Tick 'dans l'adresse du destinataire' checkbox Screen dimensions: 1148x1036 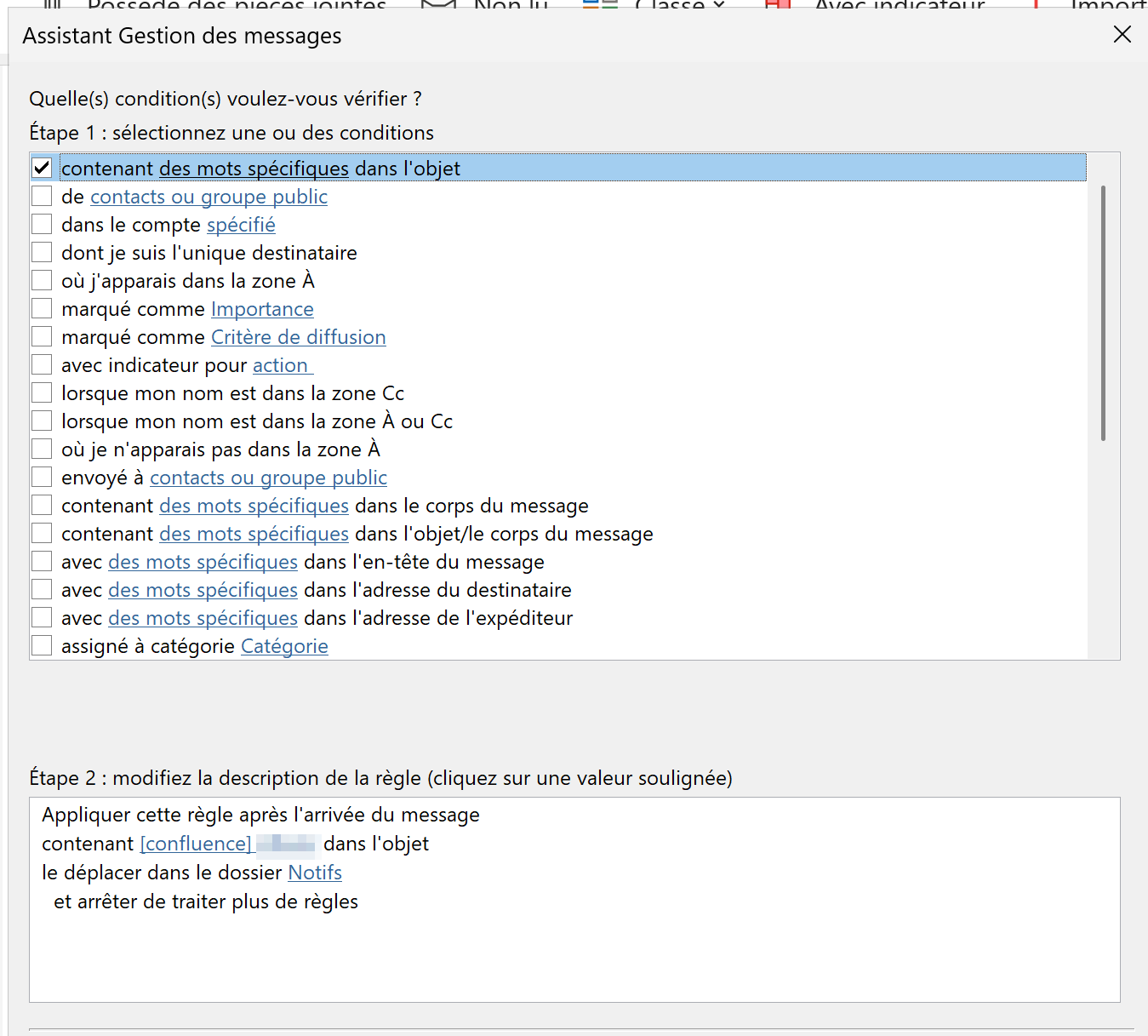point(42,589)
